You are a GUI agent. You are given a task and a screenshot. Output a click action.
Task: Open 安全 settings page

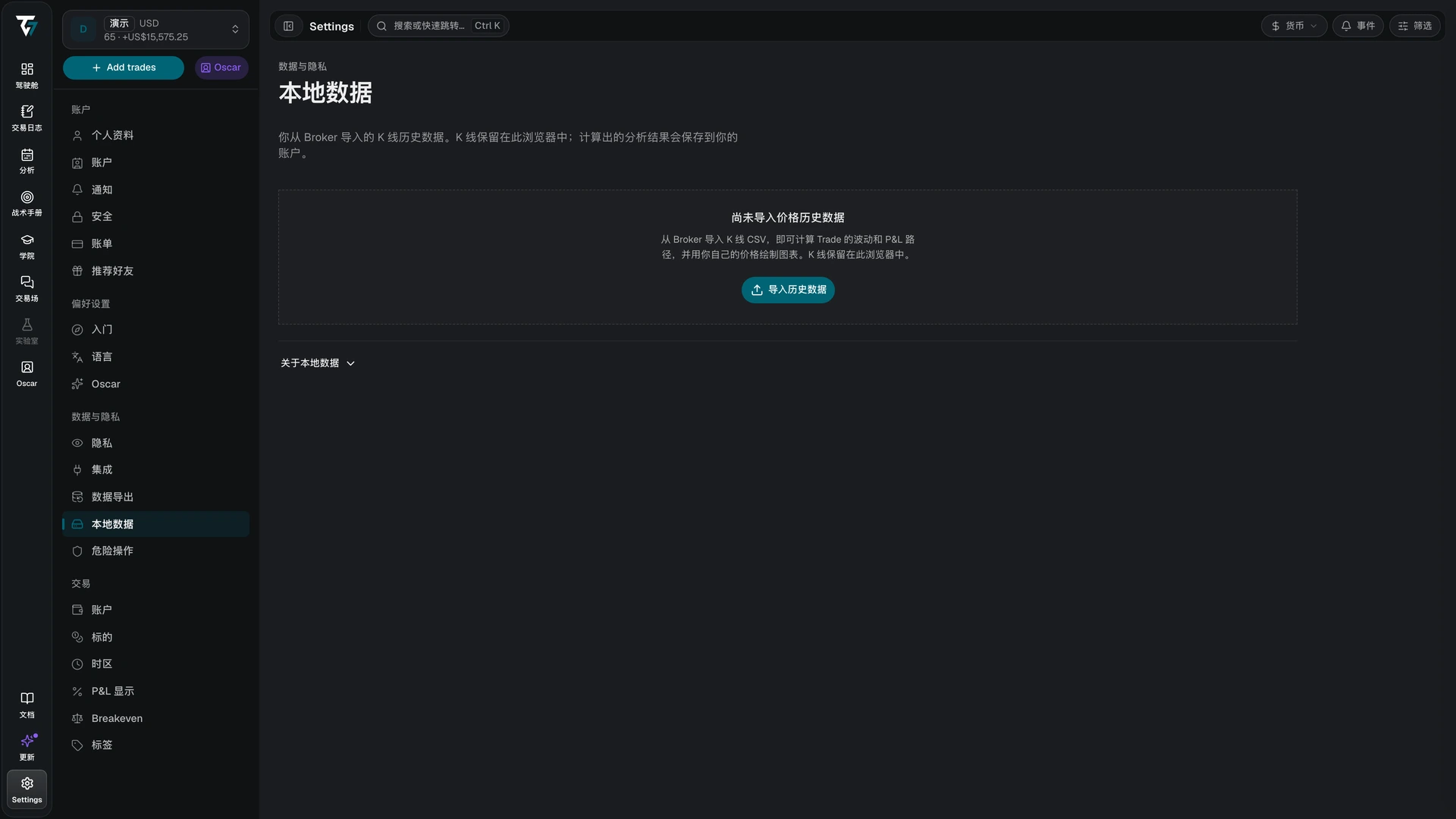coord(155,216)
